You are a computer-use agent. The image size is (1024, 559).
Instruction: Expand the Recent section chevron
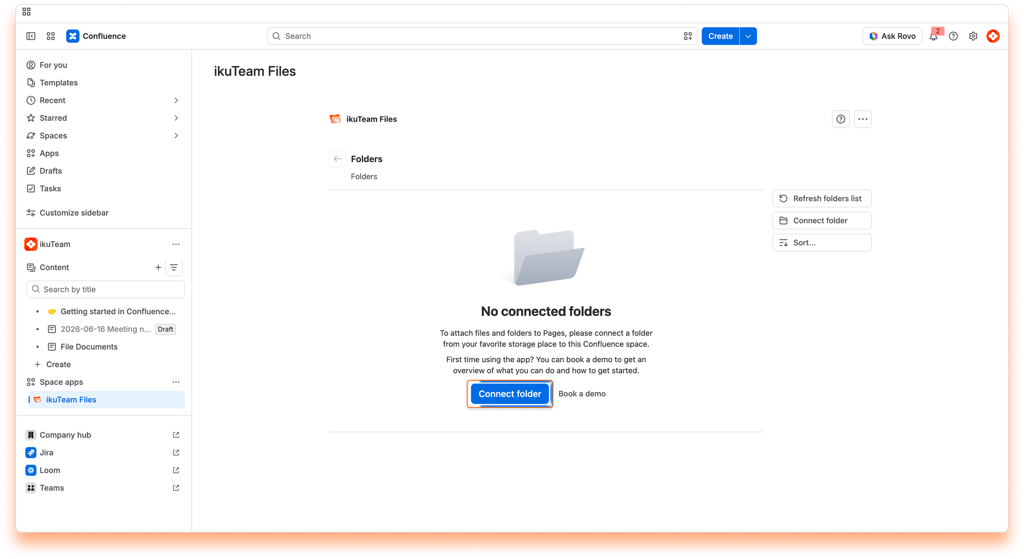(176, 101)
